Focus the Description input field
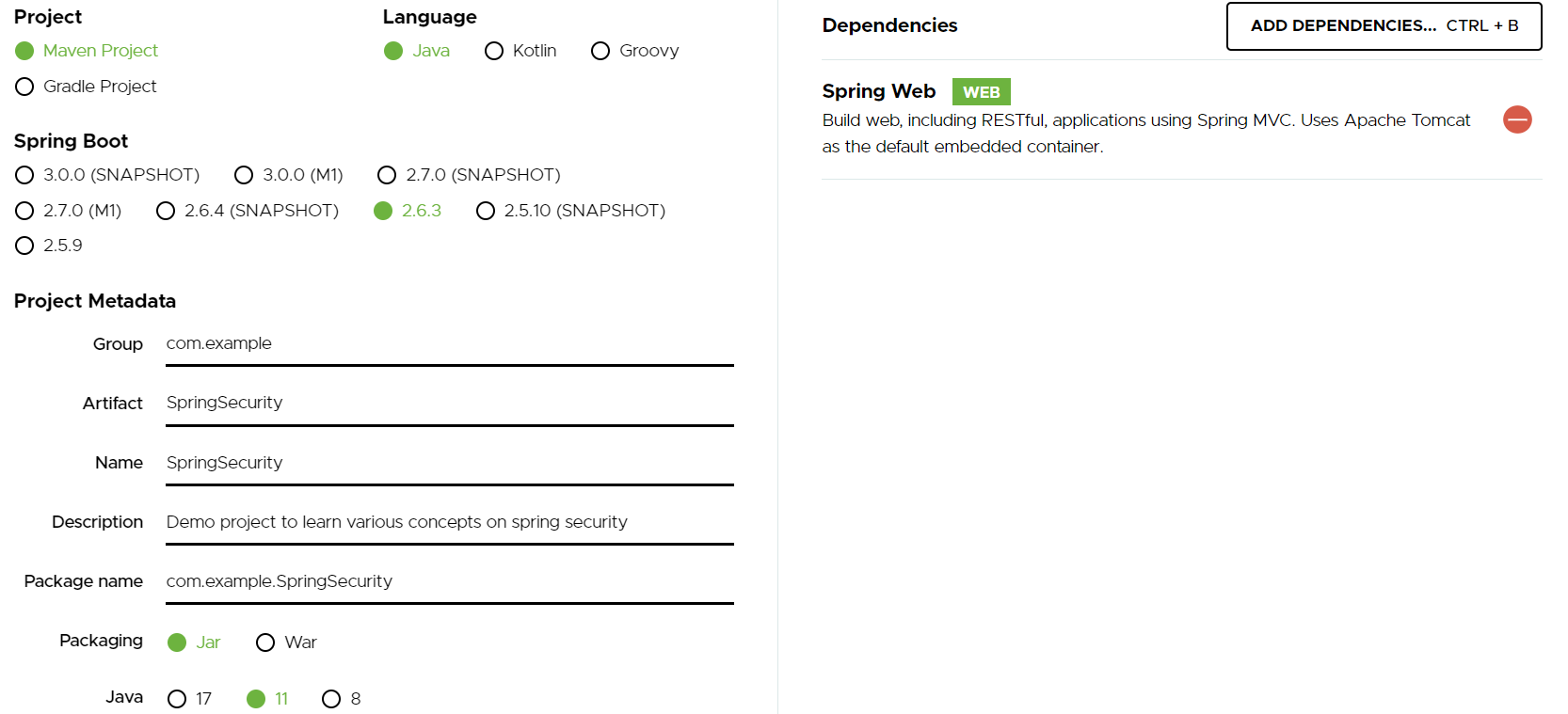Viewport: 1568px width, 714px height. (x=449, y=522)
